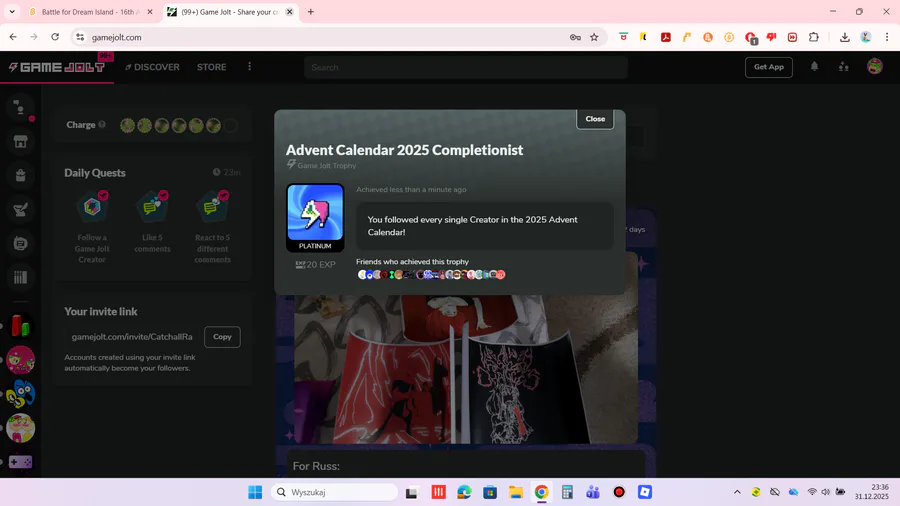This screenshot has width=900, height=506.
Task: Reload the gamejolt.com page
Action: 55,37
